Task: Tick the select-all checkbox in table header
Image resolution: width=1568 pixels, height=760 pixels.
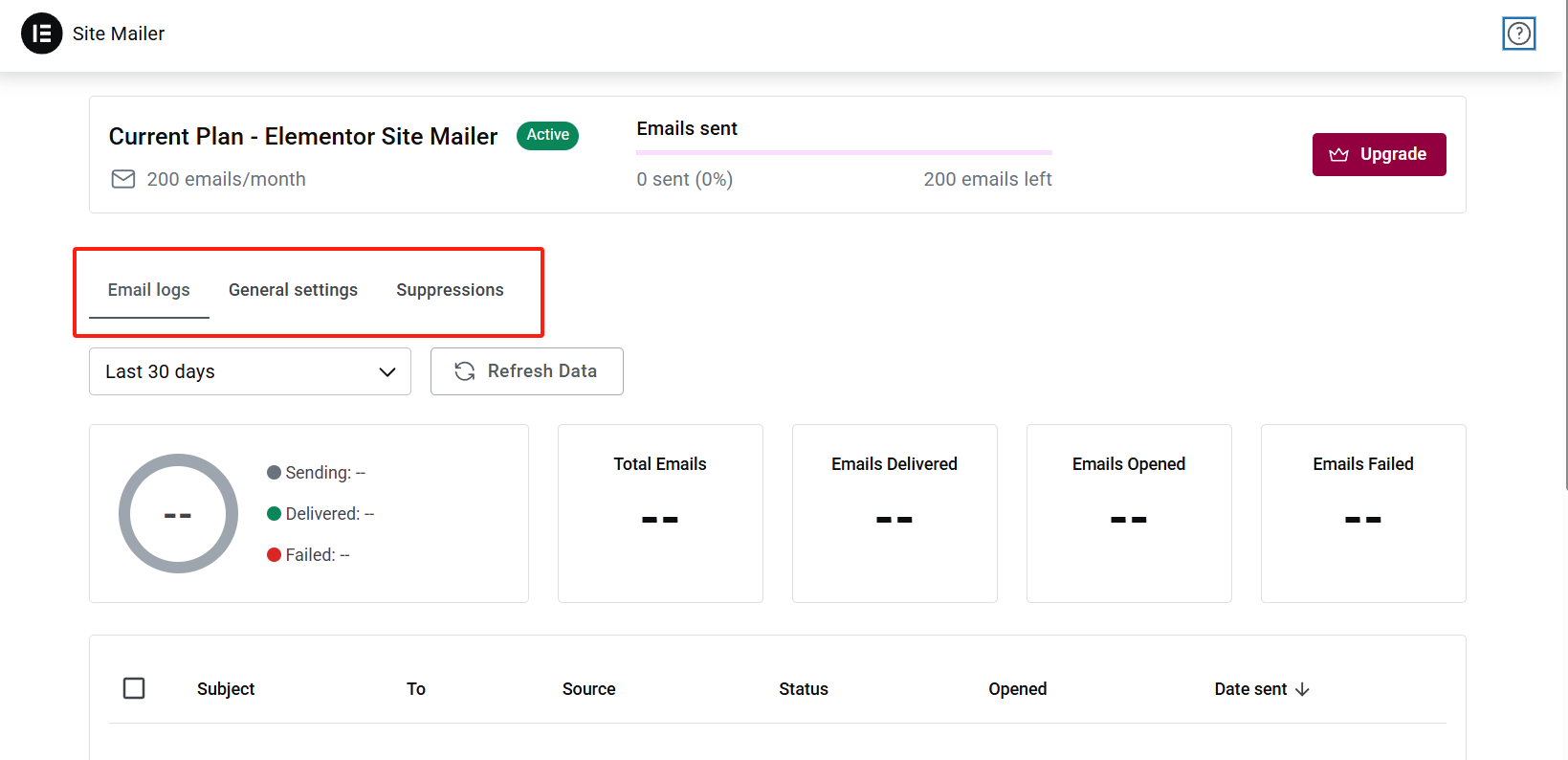Action: pyautogui.click(x=134, y=688)
